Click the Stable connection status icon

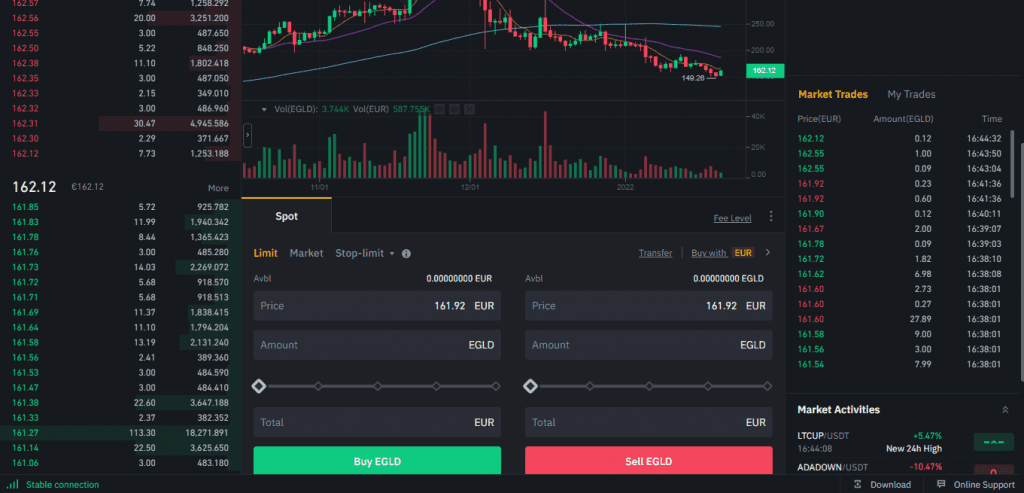[x=10, y=485]
